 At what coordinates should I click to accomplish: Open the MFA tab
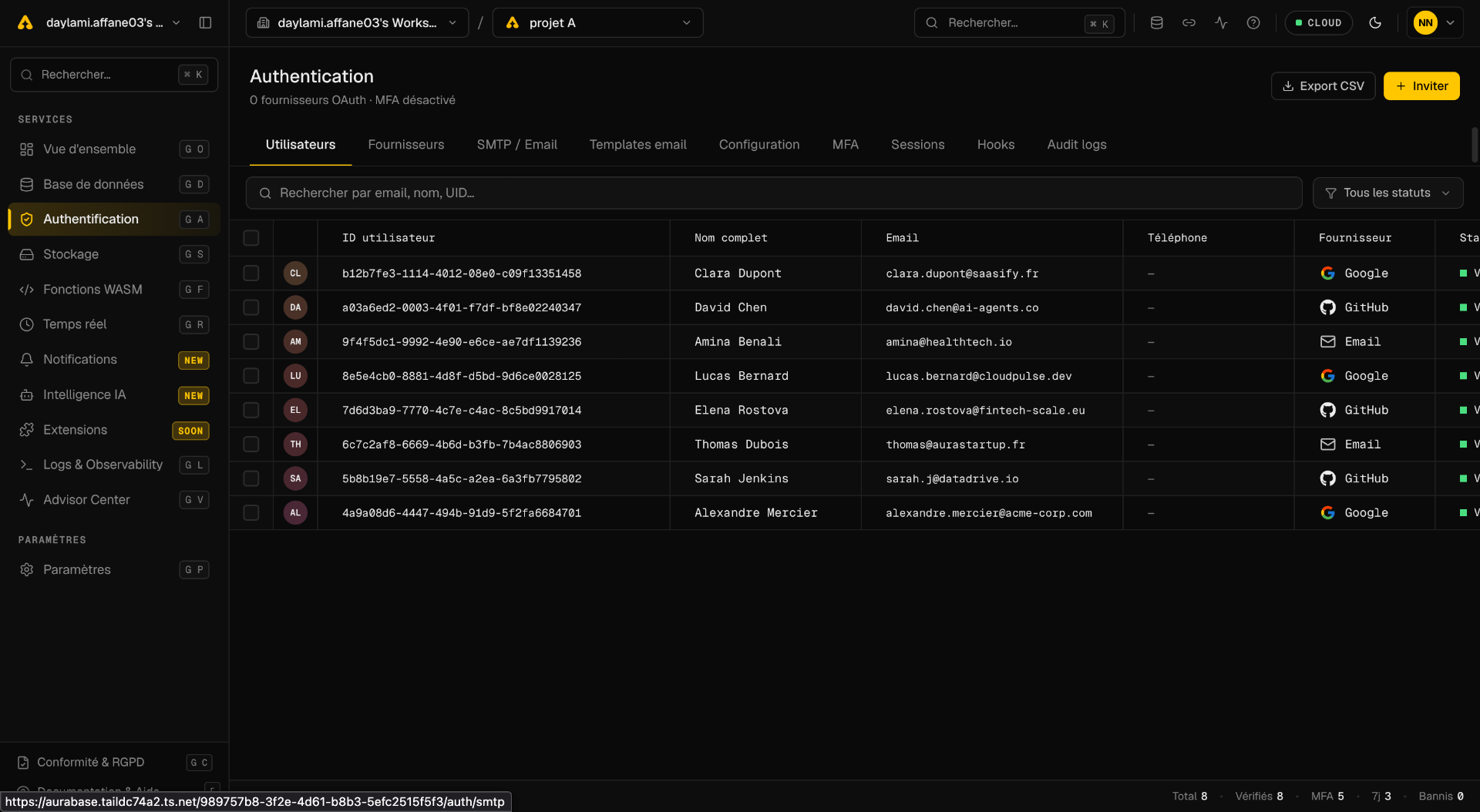coord(845,145)
